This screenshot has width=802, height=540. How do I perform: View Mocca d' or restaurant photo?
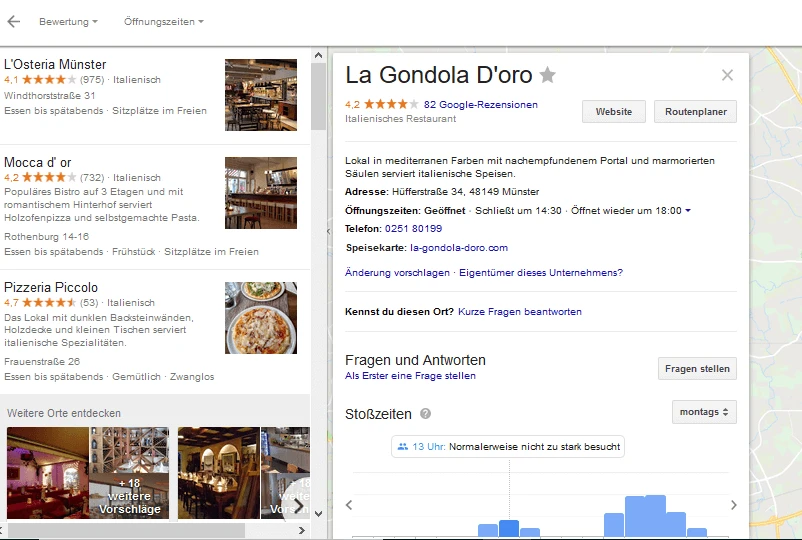click(261, 193)
